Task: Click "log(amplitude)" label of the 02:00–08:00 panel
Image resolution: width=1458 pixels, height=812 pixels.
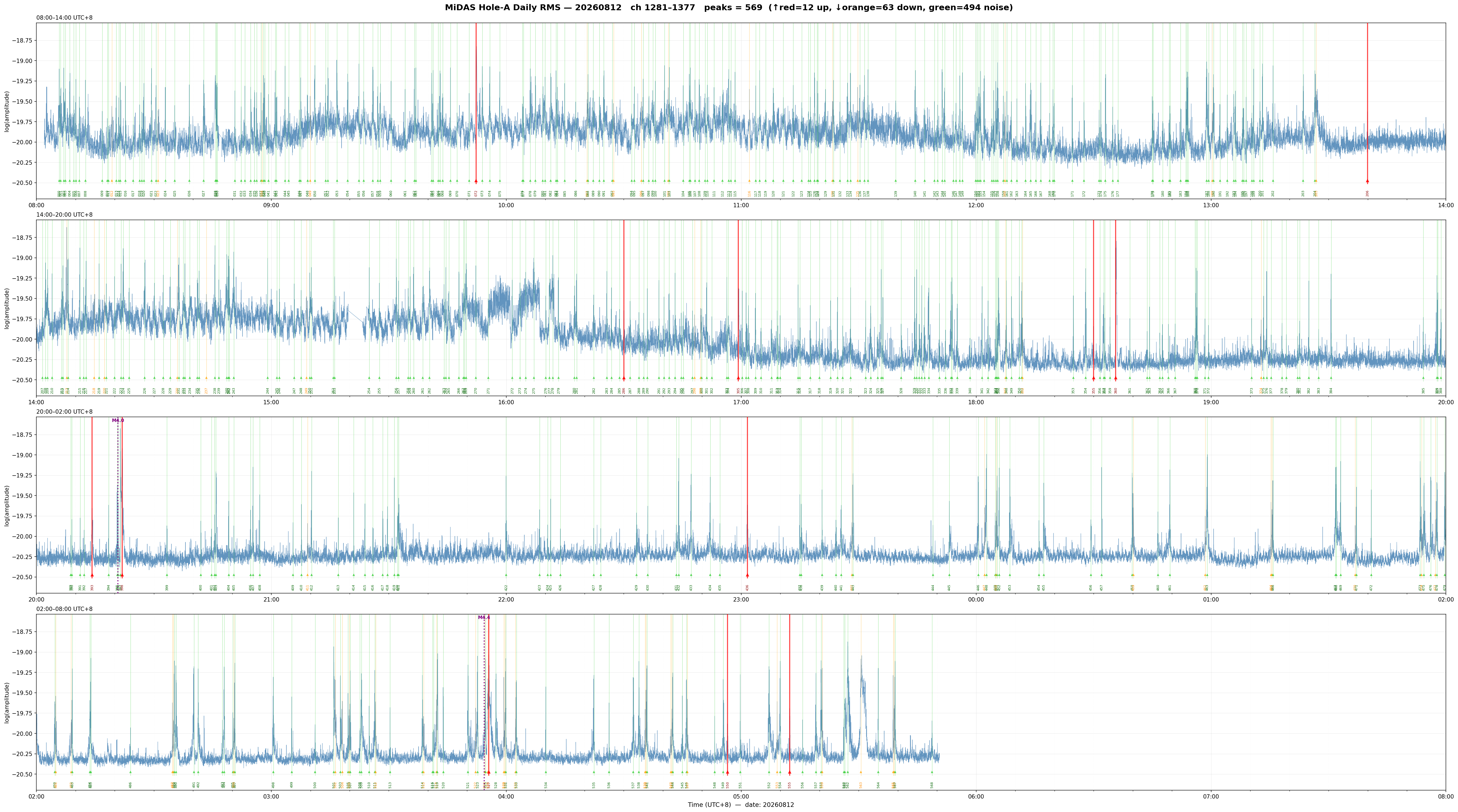Action: (x=7, y=702)
